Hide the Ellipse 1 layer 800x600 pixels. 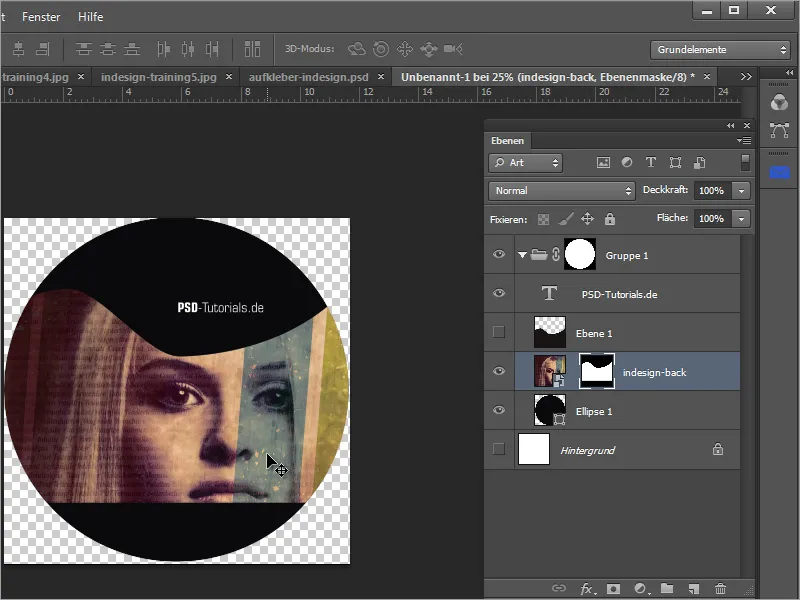(499, 410)
